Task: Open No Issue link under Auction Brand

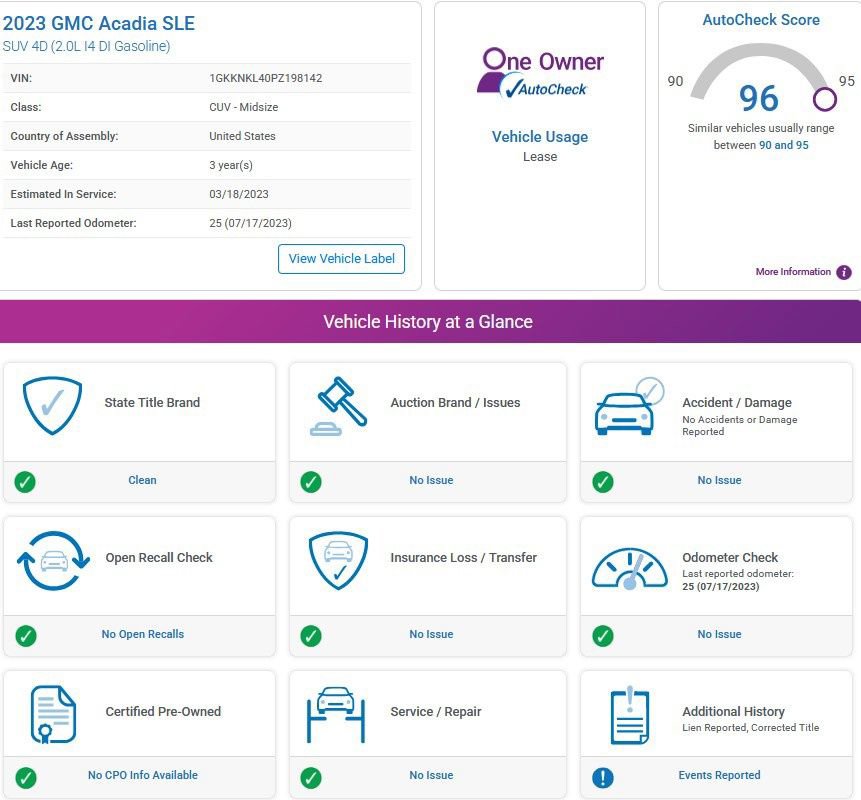Action: [x=431, y=480]
